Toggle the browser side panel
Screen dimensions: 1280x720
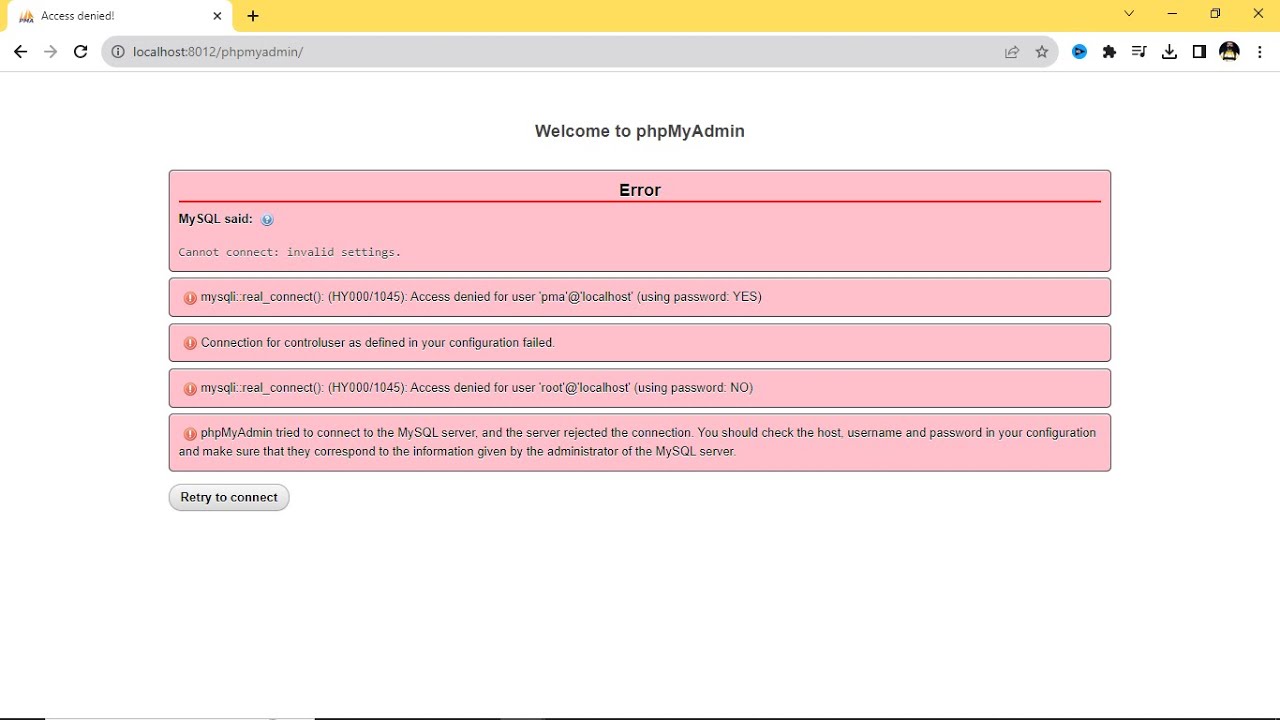[x=1199, y=51]
